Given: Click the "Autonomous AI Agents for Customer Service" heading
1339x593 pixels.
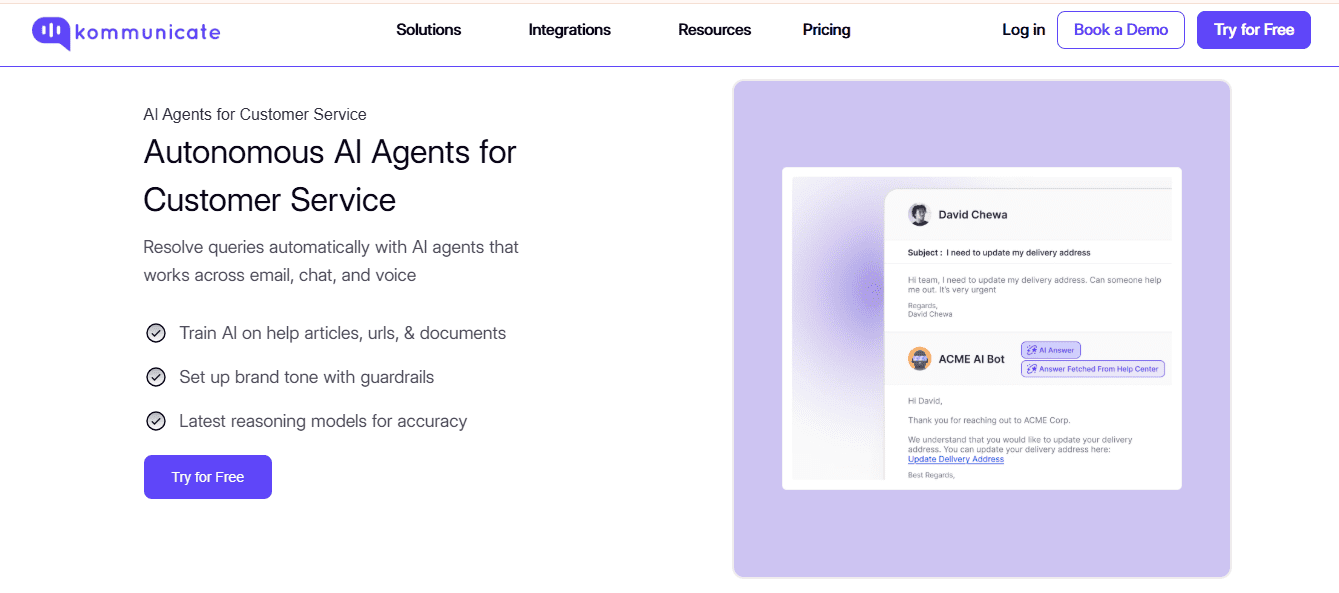Looking at the screenshot, I should point(330,176).
